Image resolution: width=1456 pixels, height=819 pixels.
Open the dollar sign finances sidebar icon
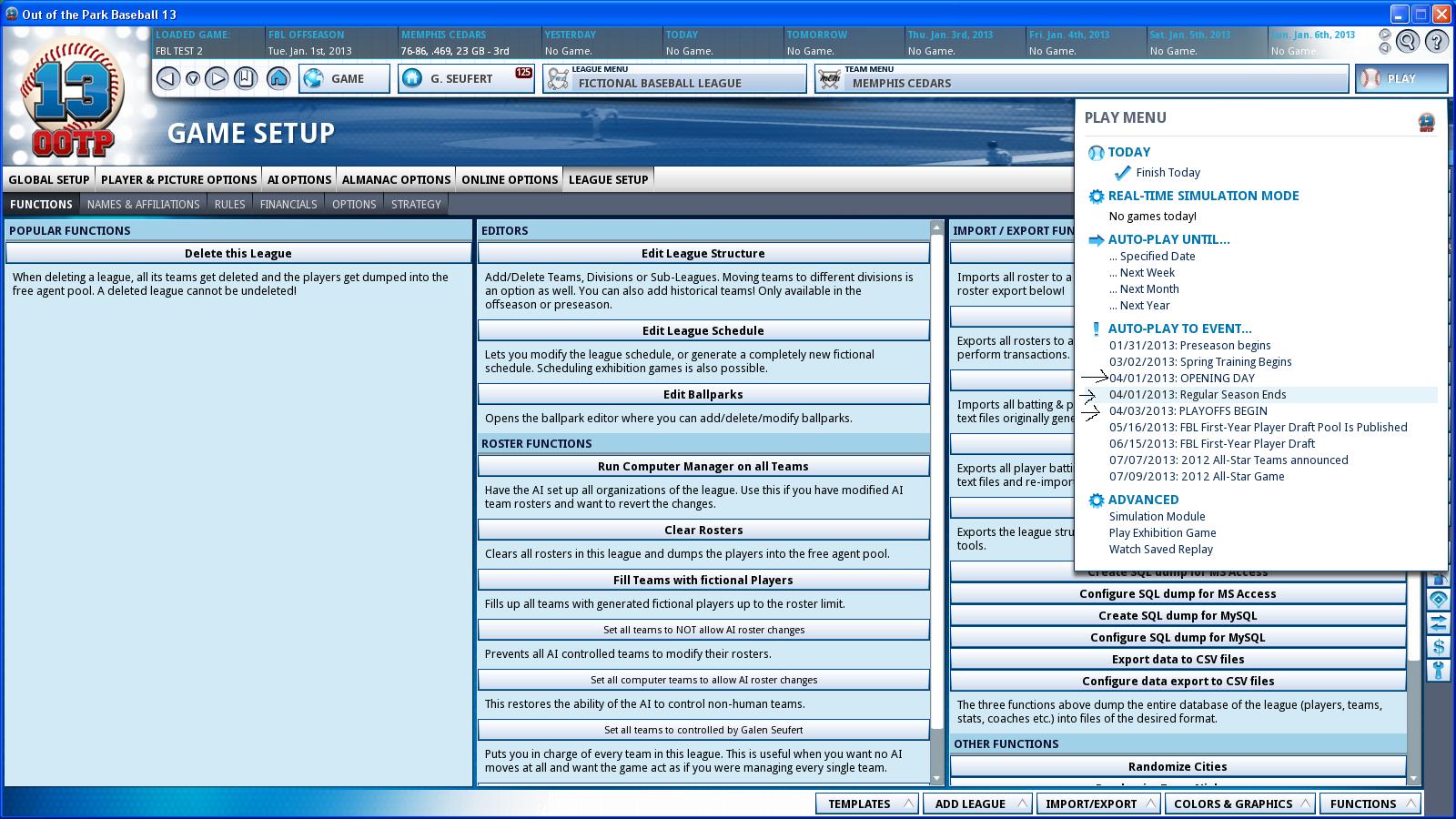(x=1439, y=647)
